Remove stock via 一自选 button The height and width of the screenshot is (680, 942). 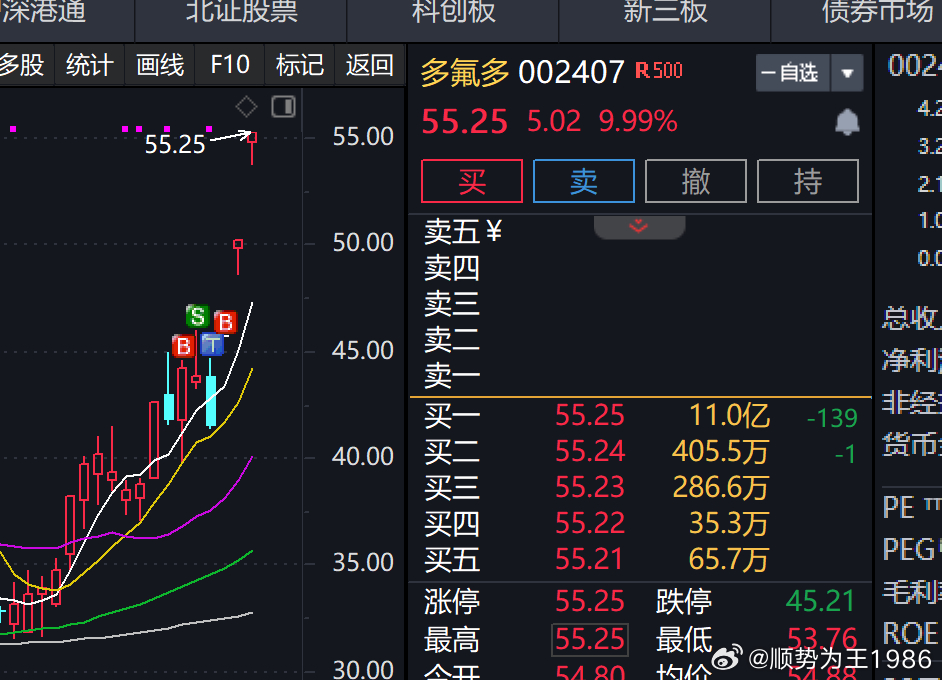[x=792, y=73]
